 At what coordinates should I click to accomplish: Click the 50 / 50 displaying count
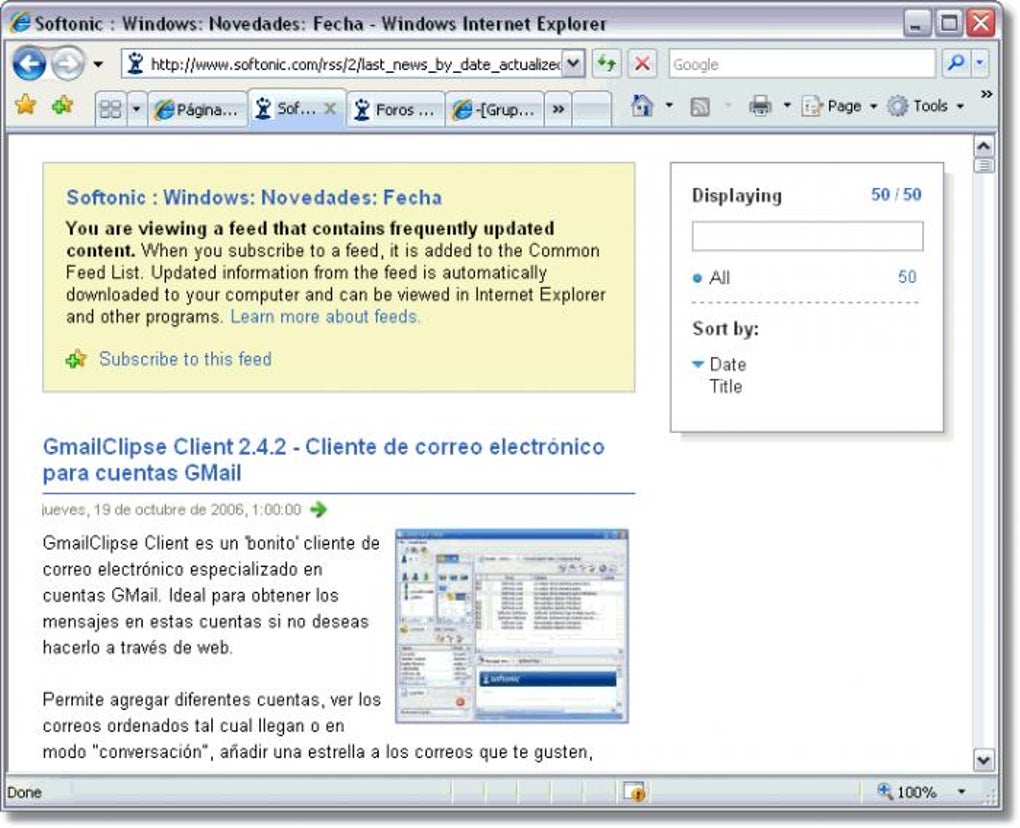pyautogui.click(x=896, y=194)
